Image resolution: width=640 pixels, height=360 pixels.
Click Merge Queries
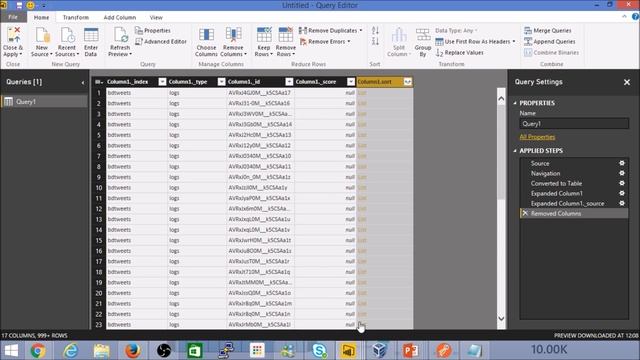point(547,31)
